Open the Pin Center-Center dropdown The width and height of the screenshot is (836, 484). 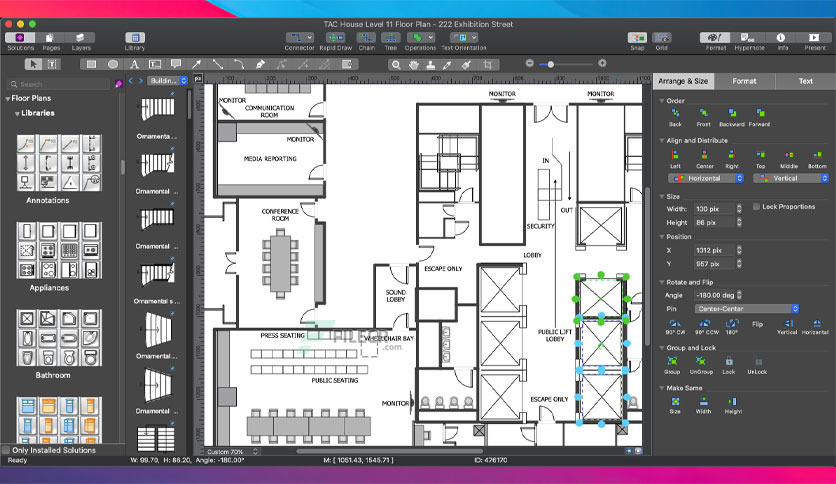coord(746,309)
